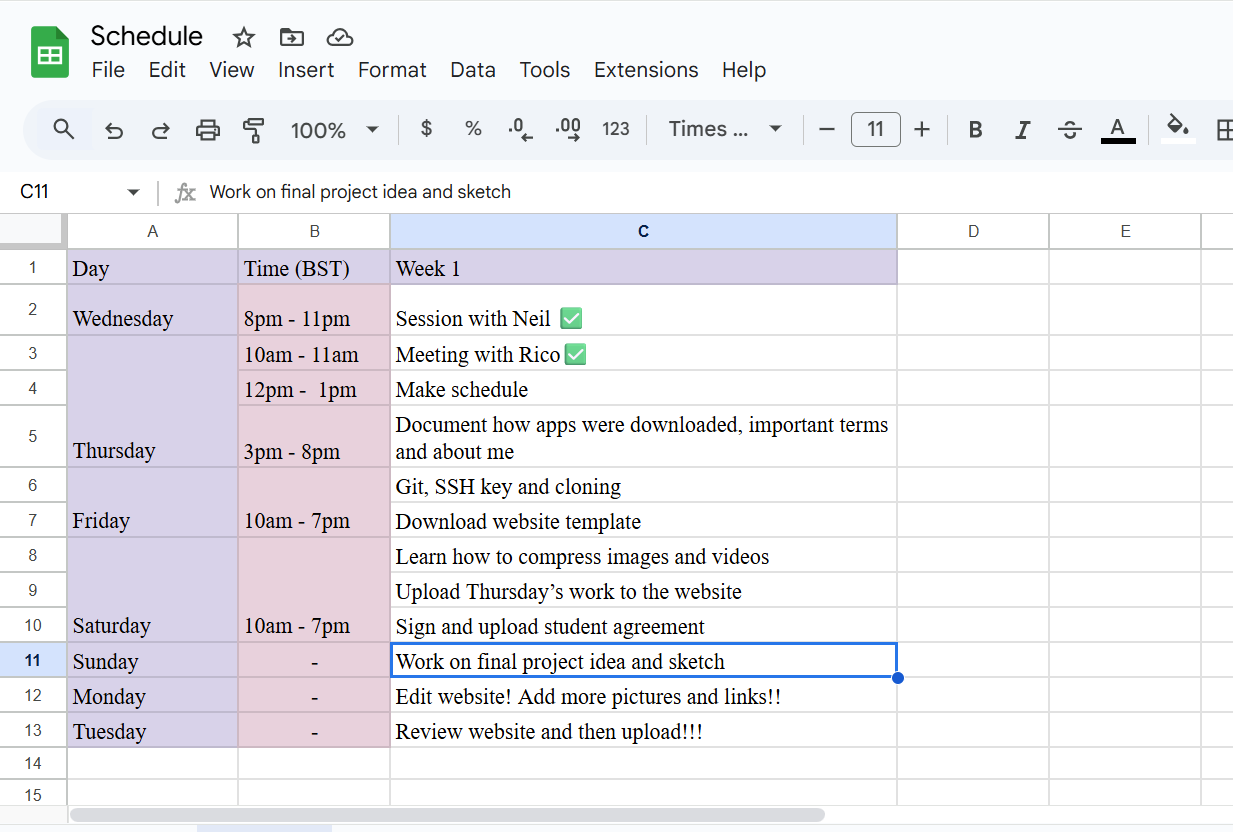Screen dimensions: 1233x832
Task: Open the fill color picker
Action: pyautogui.click(x=1178, y=129)
